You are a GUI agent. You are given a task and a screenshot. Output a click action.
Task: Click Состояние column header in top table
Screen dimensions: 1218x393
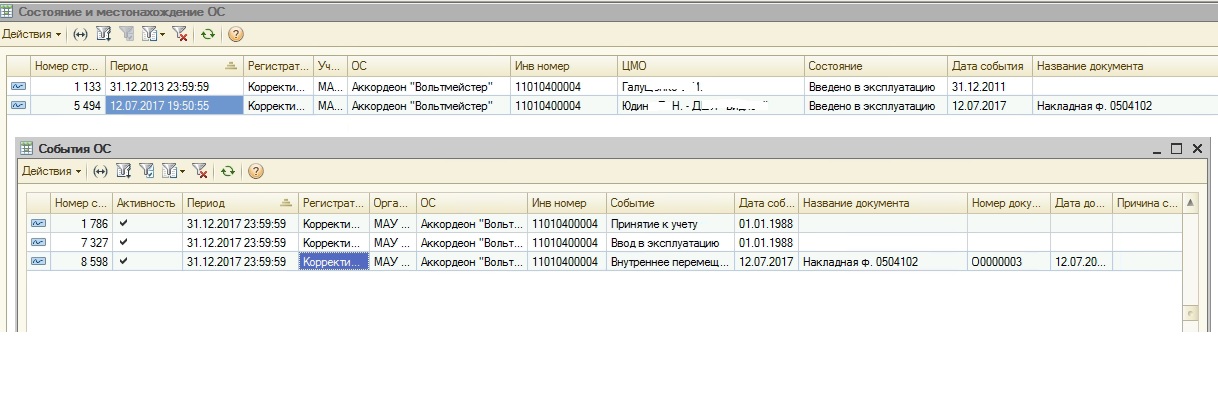click(876, 66)
